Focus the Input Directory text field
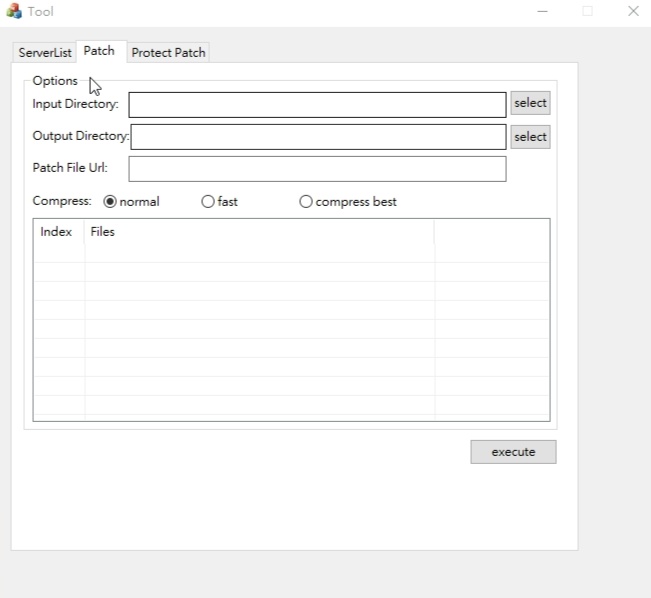 [317, 105]
